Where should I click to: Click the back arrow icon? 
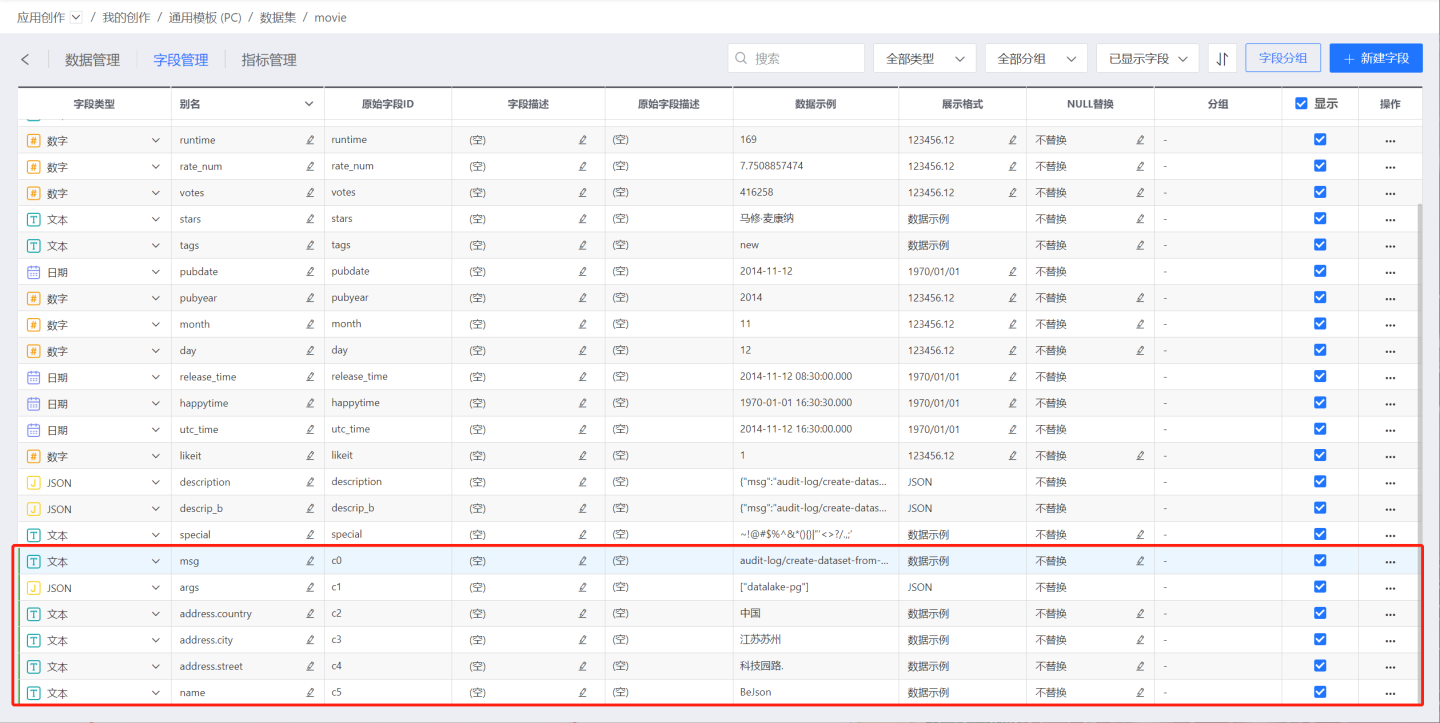pyautogui.click(x=25, y=60)
